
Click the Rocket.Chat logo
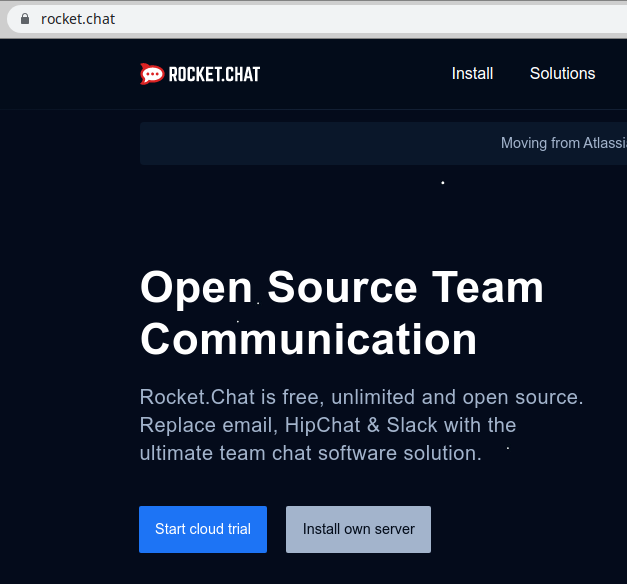[x=200, y=74]
